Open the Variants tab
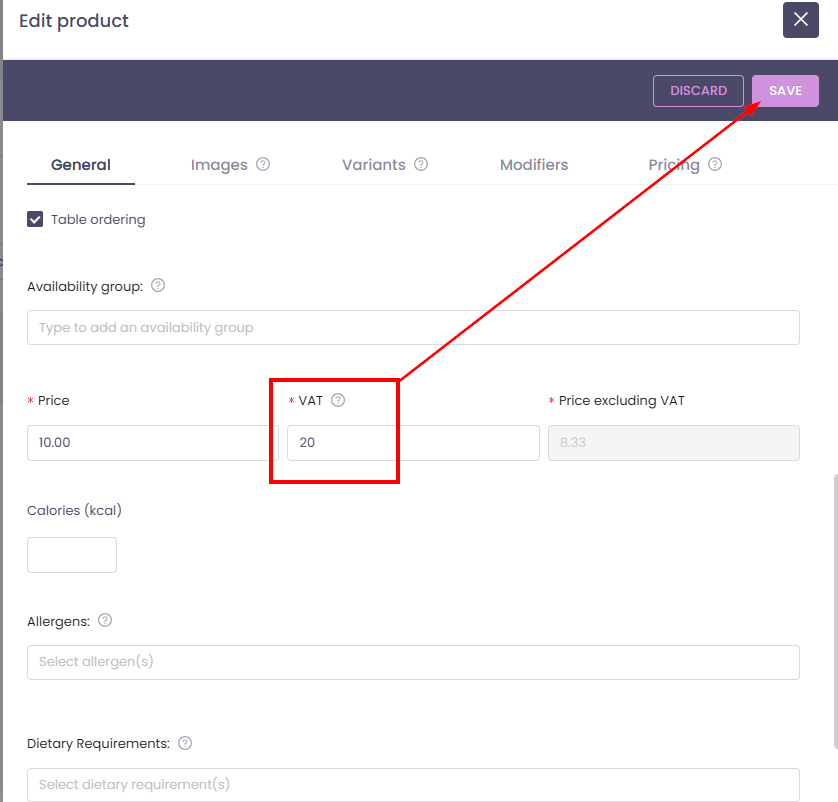Viewport: 838px width, 802px height. tap(373, 165)
